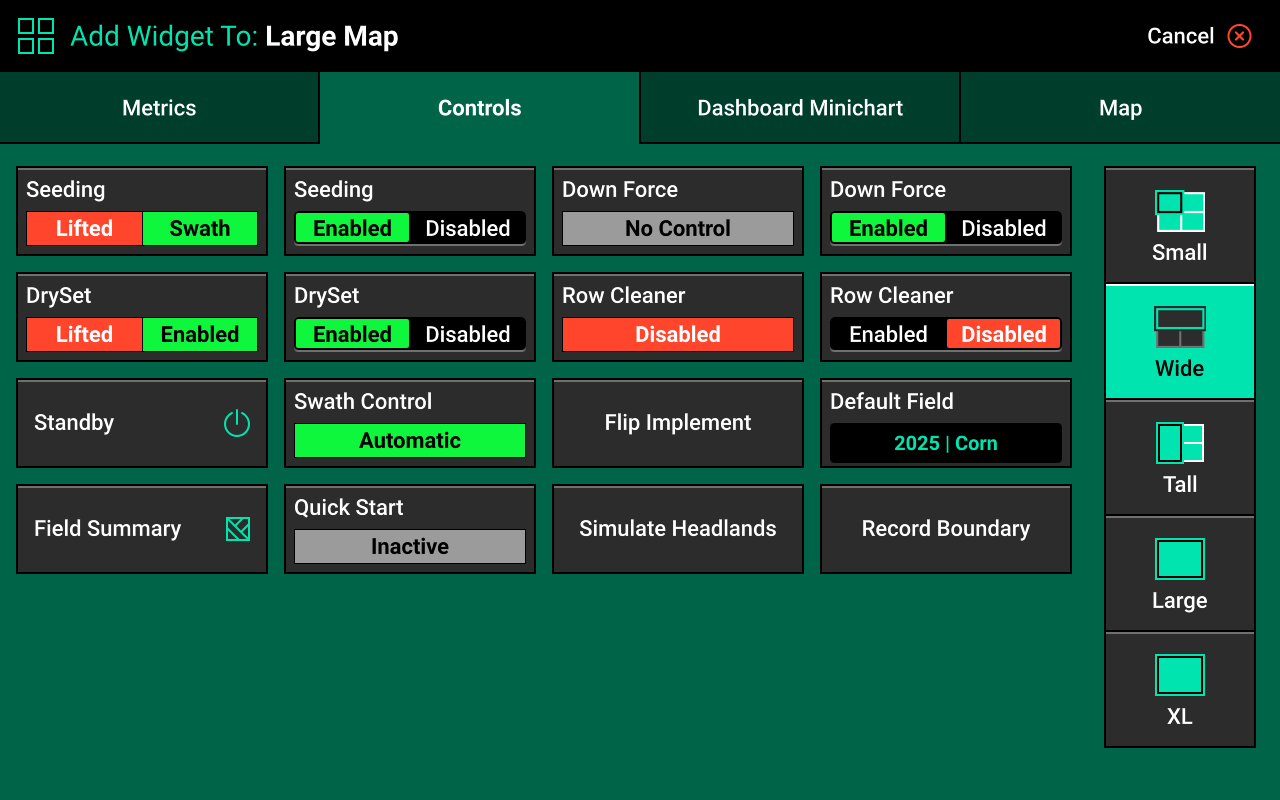Select the Small widget size icon

(1180, 212)
